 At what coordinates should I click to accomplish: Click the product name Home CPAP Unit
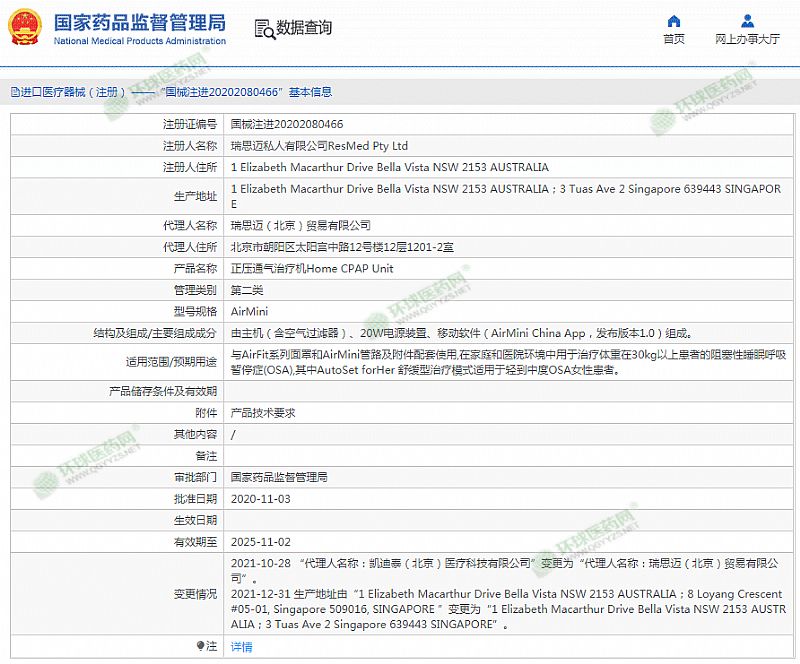click(x=312, y=269)
